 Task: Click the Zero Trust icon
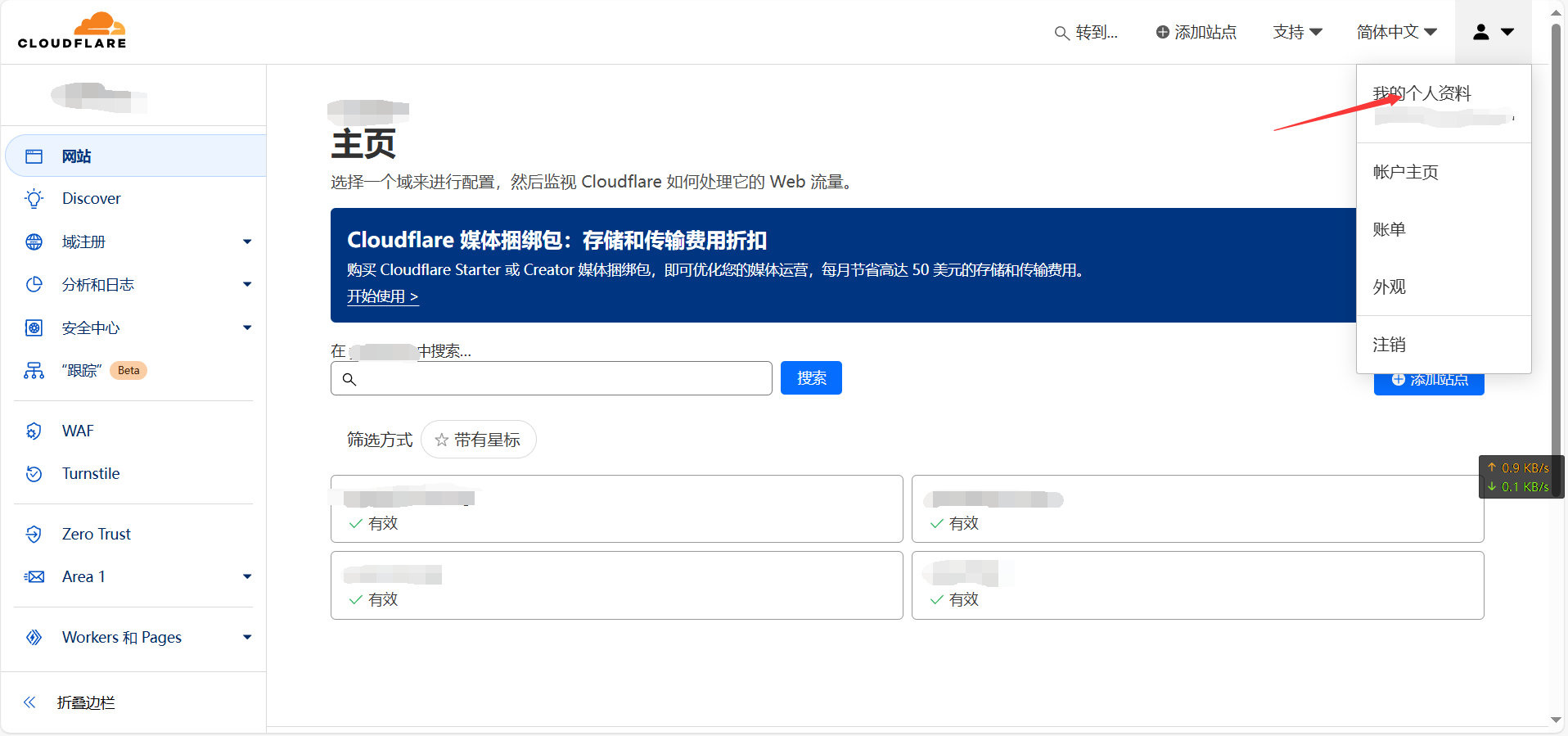click(34, 534)
